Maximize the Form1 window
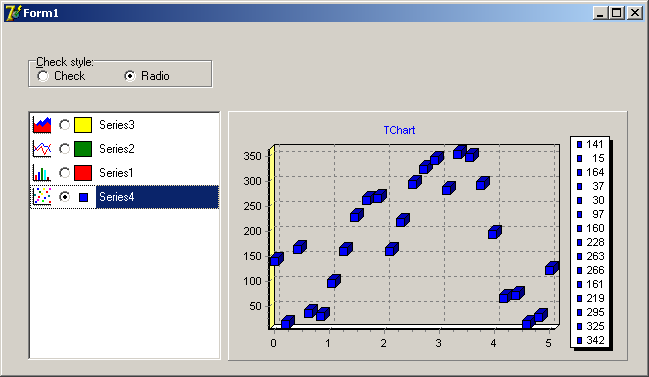Viewport: 649px width, 377px height. 617,13
